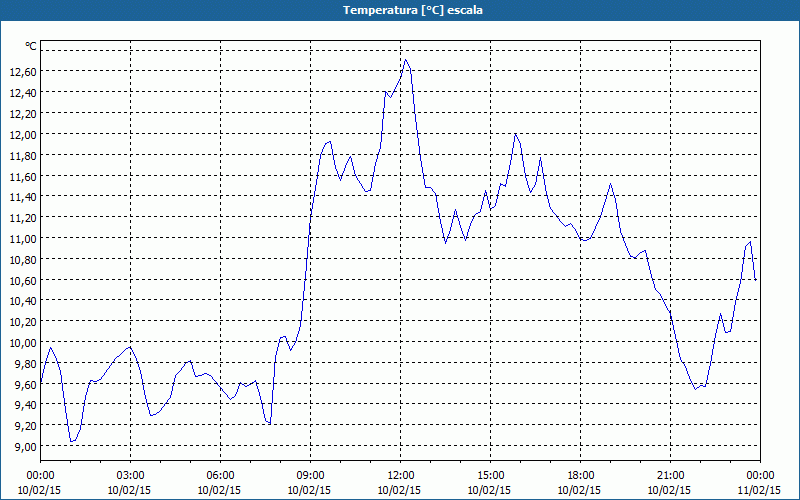Click the 03:00 time axis label
The image size is (800, 500).
point(131,476)
